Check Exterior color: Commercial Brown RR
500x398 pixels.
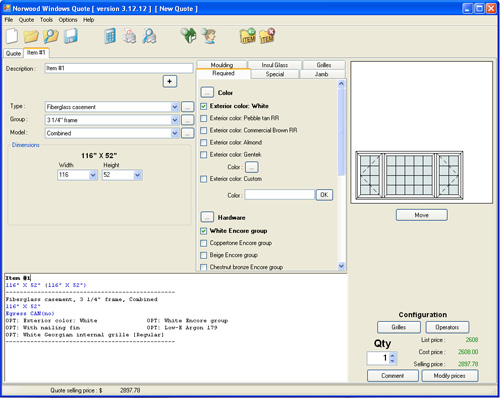[204, 130]
